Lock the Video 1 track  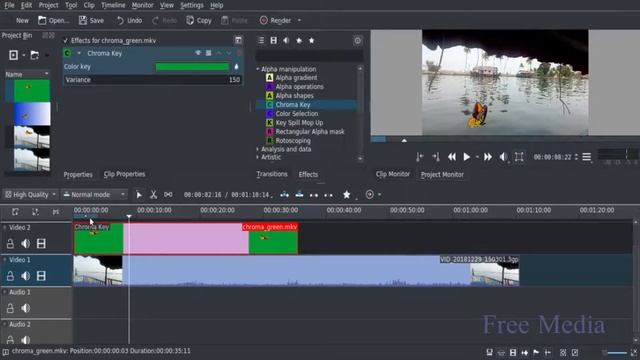(x=10, y=276)
